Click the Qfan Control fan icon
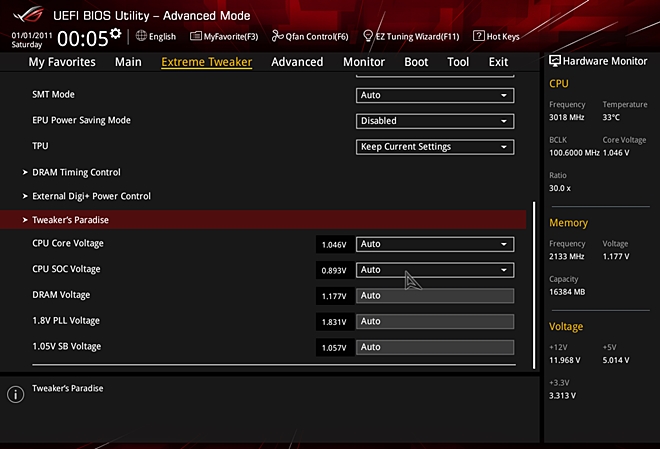660x449 pixels. pos(277,36)
